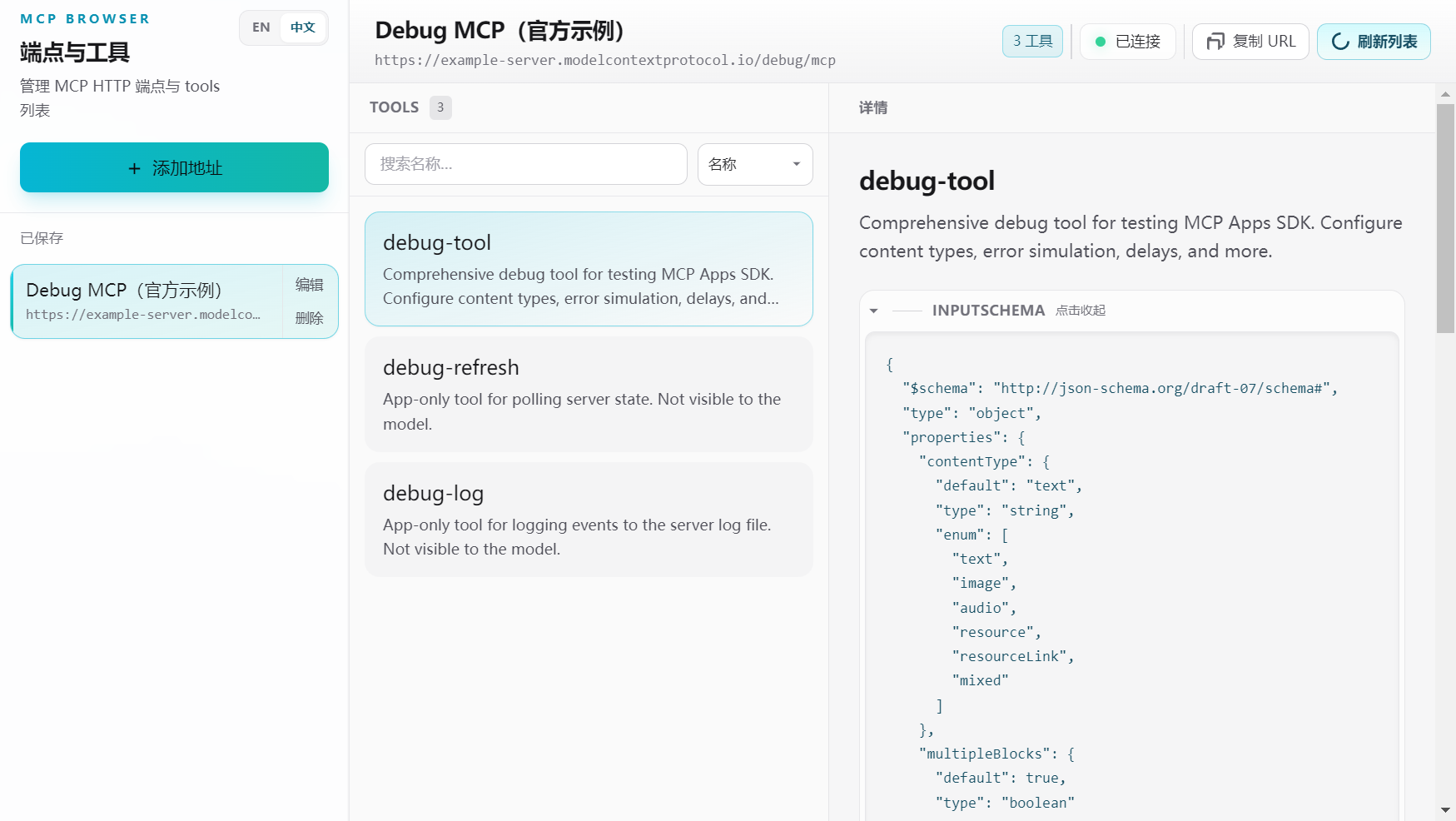Select the debug-refresh tool card
The image size is (1456, 821).
pyautogui.click(x=589, y=395)
